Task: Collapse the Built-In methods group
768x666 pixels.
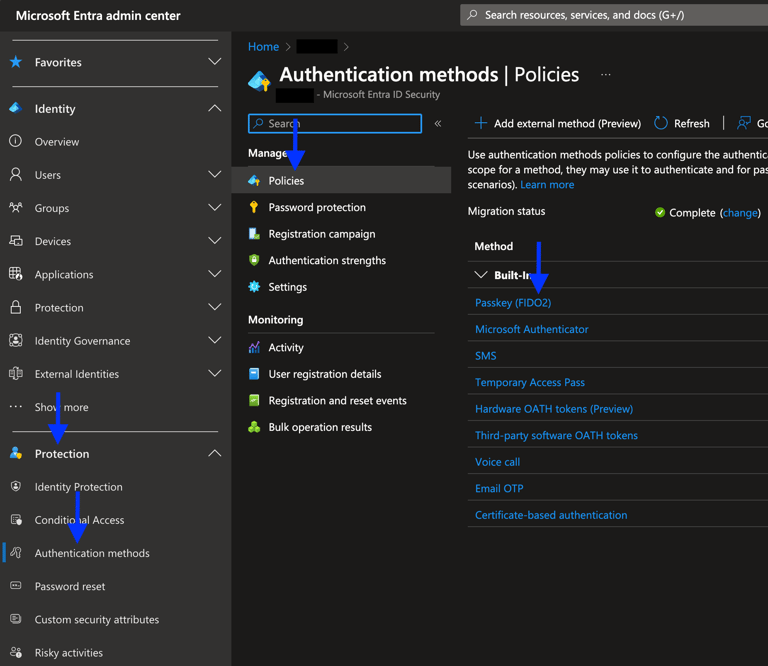Action: [x=481, y=275]
